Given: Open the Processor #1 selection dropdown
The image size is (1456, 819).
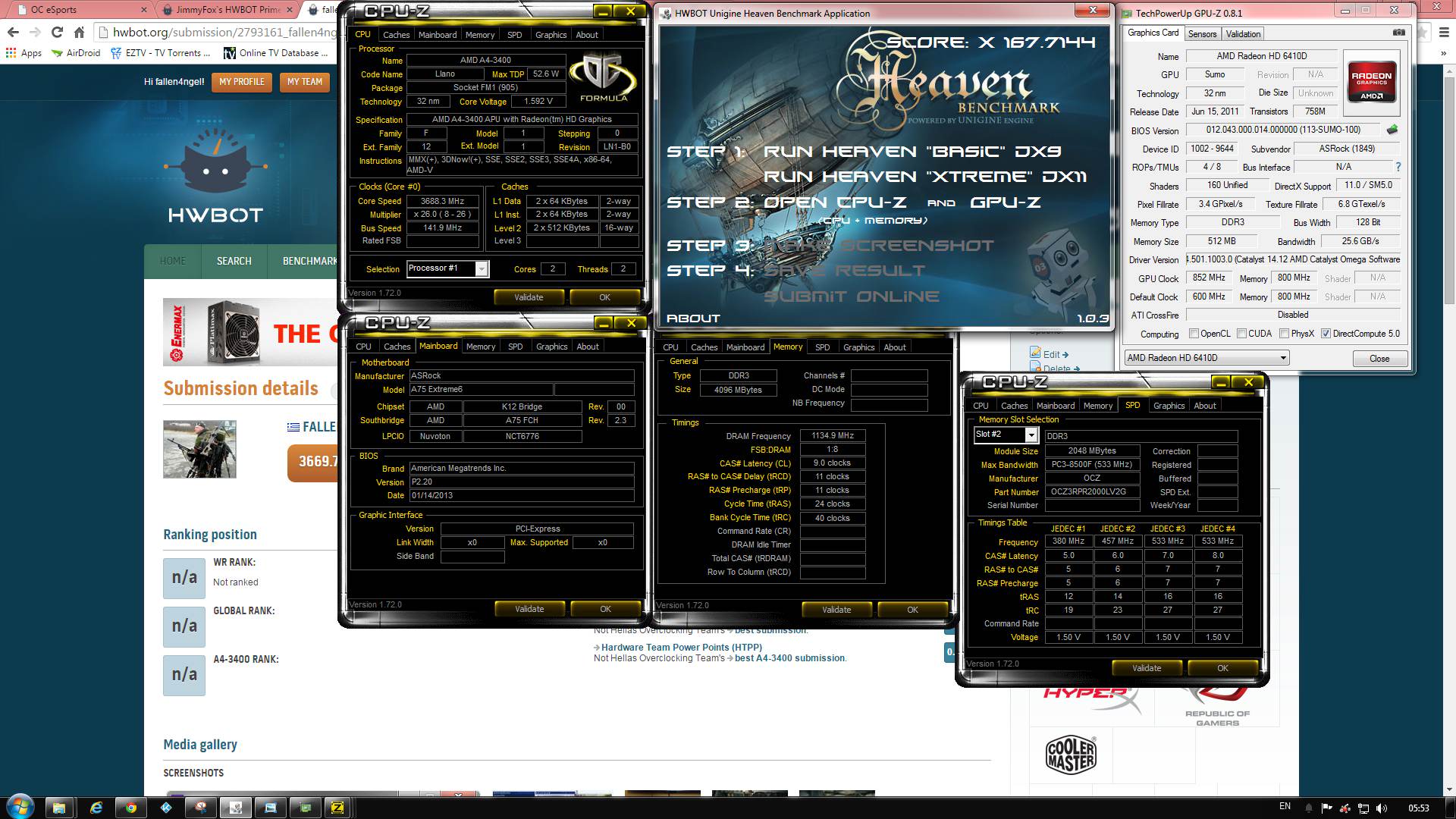Looking at the screenshot, I should [447, 268].
